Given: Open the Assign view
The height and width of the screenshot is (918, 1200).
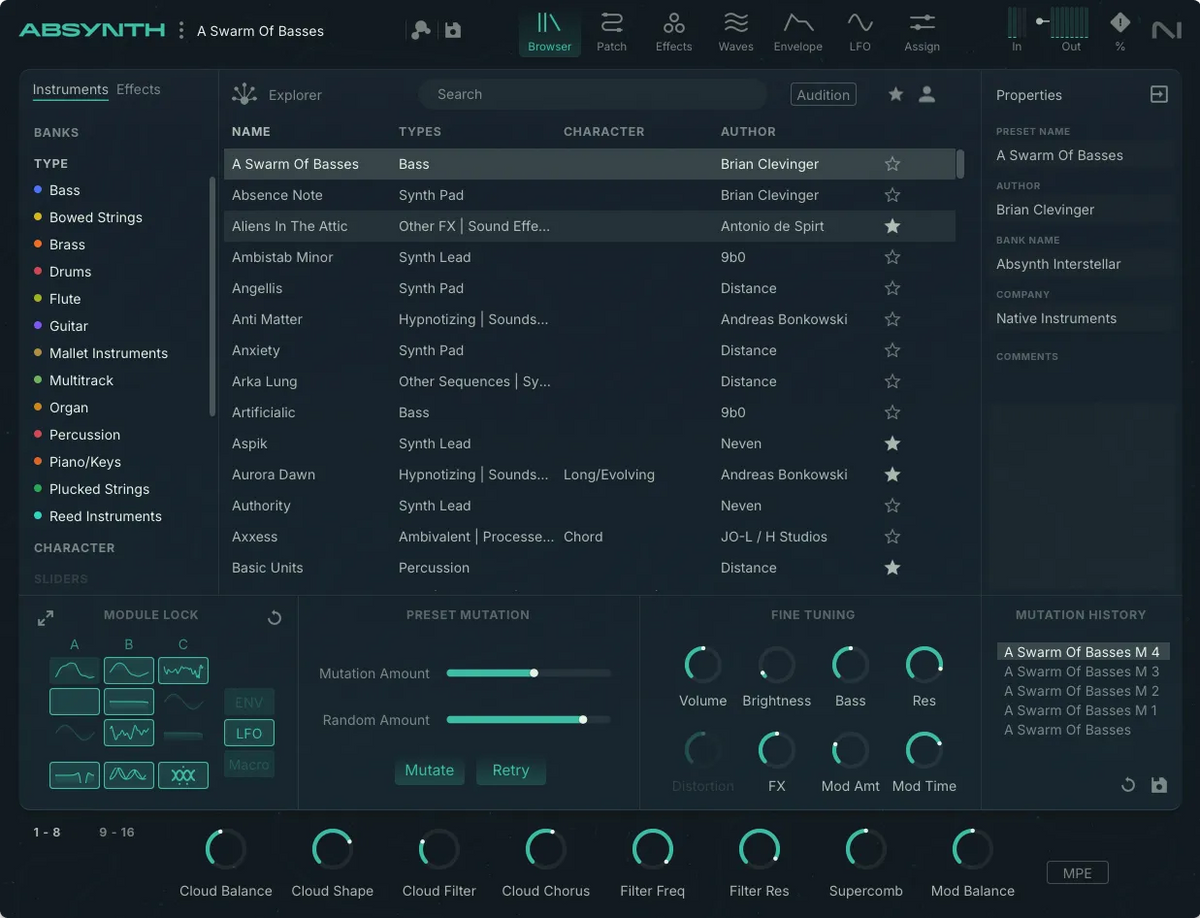Looking at the screenshot, I should coord(921,31).
